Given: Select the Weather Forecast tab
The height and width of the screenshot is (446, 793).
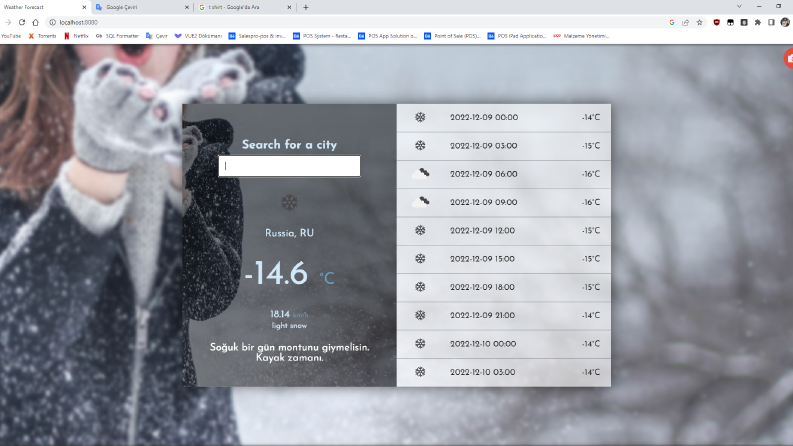Looking at the screenshot, I should [45, 7].
